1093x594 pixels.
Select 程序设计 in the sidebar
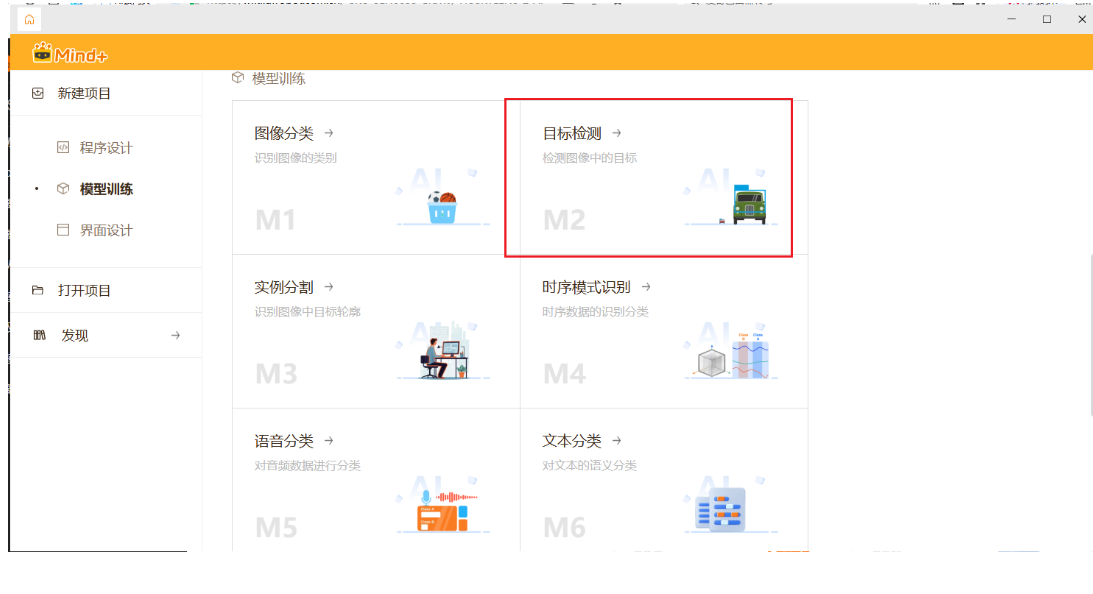click(106, 148)
